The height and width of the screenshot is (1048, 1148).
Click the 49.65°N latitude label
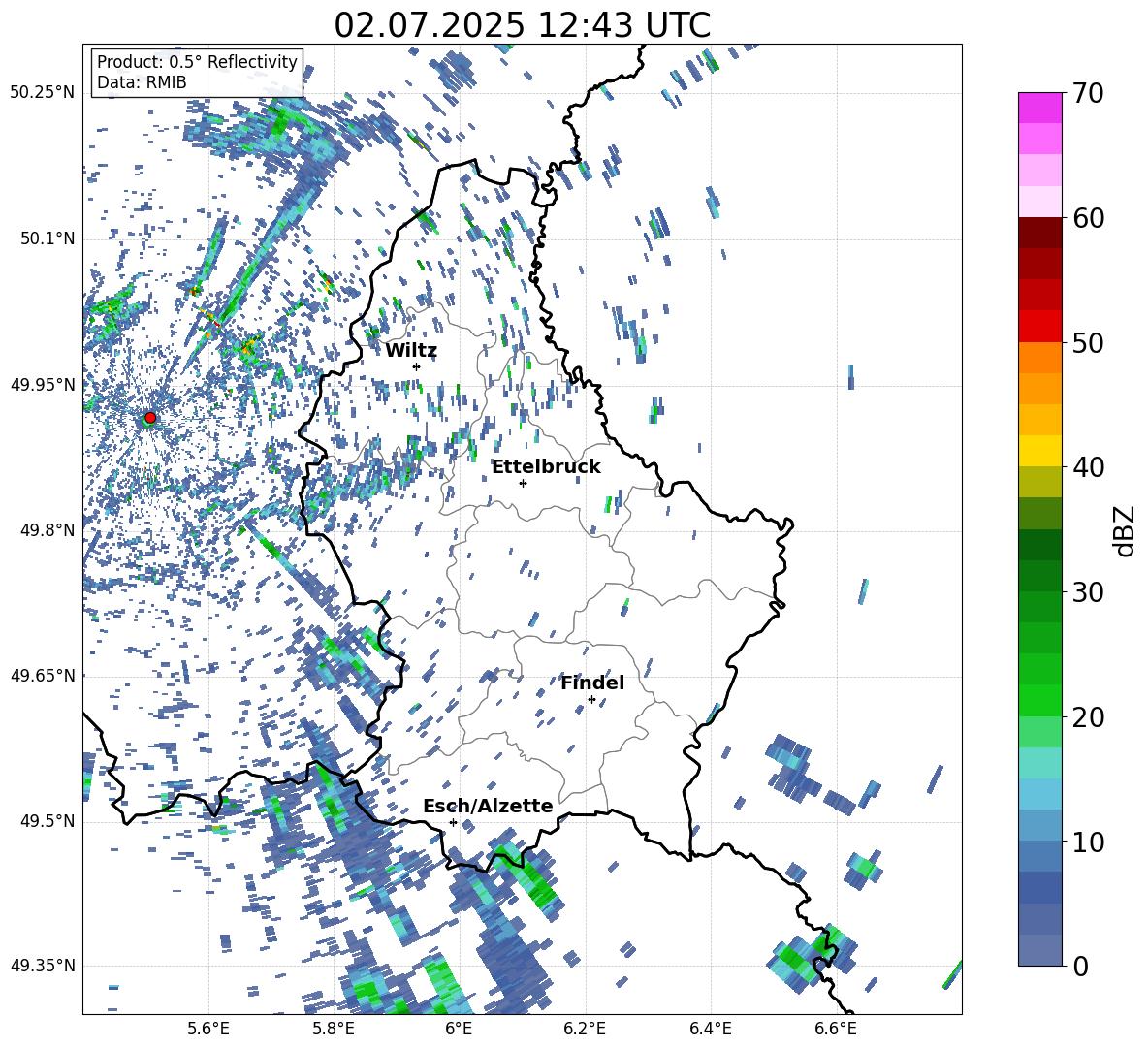43,676
